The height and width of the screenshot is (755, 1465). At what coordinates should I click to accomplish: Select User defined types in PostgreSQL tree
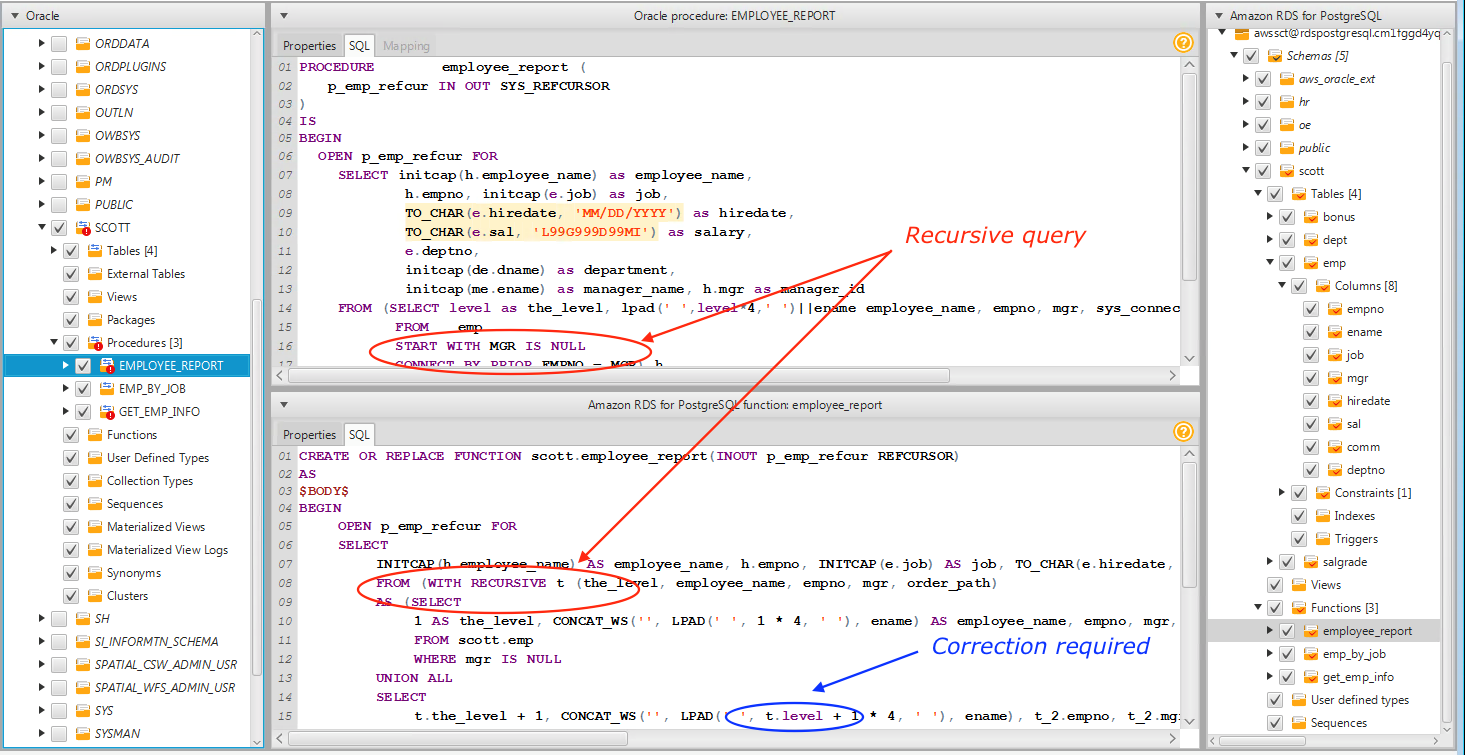point(1360,700)
